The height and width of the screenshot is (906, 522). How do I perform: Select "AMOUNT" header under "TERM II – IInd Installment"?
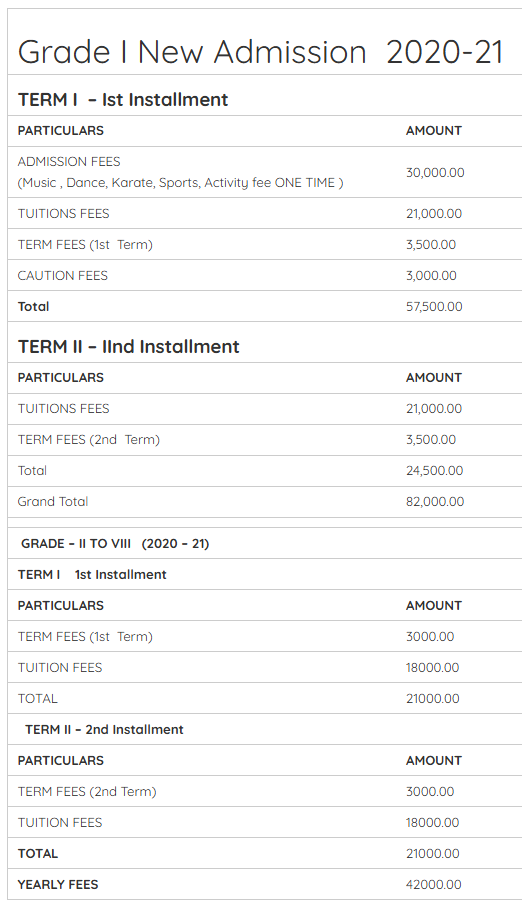(x=434, y=378)
